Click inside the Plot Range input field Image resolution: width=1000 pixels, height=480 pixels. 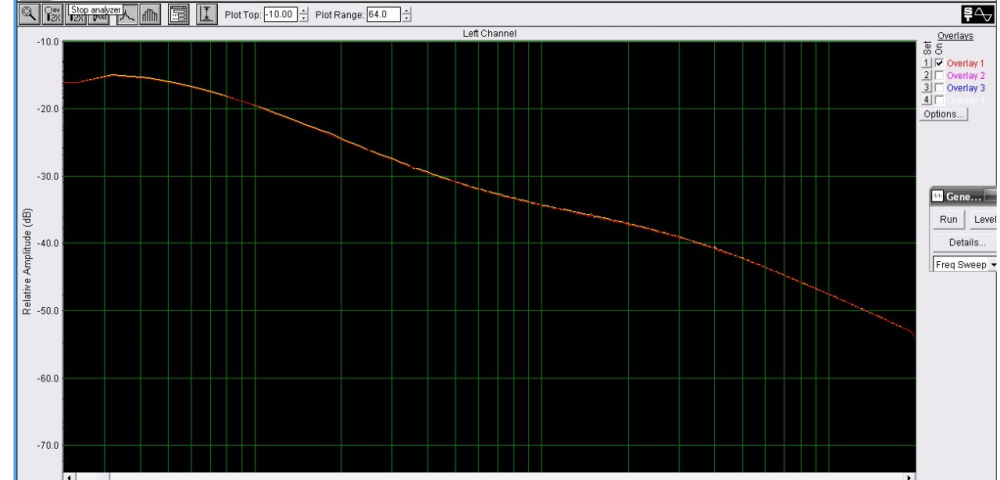point(382,15)
